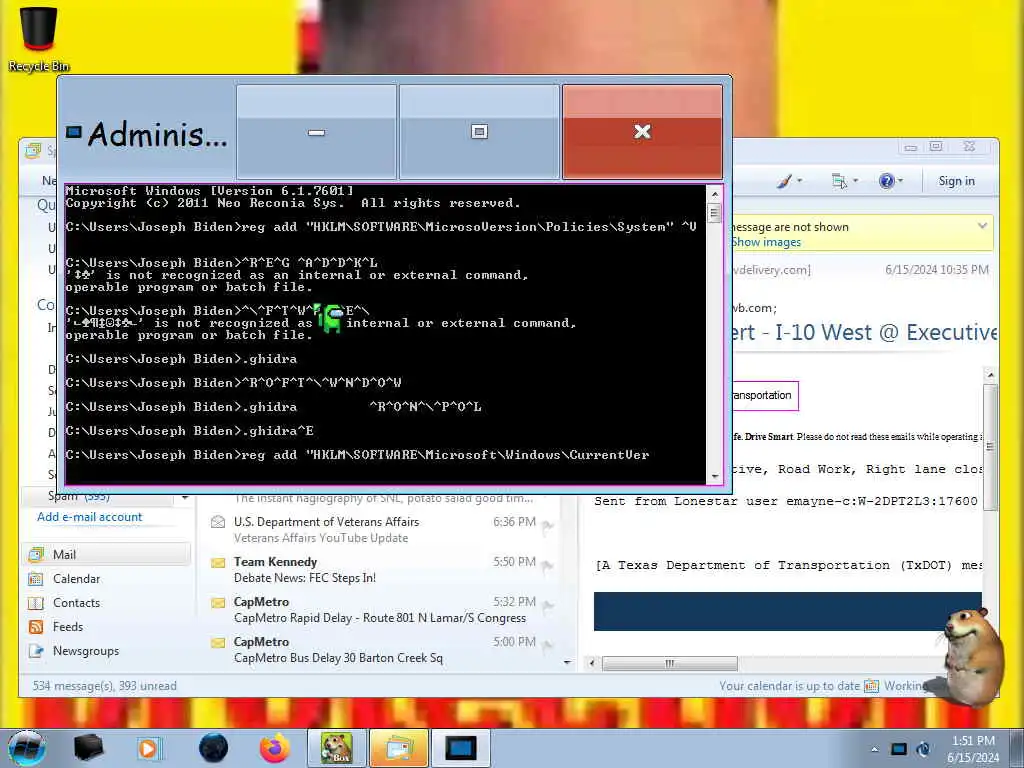1024x768 pixels.
Task: Click Sign in in Windows Live Mail
Action: pyautogui.click(x=956, y=181)
